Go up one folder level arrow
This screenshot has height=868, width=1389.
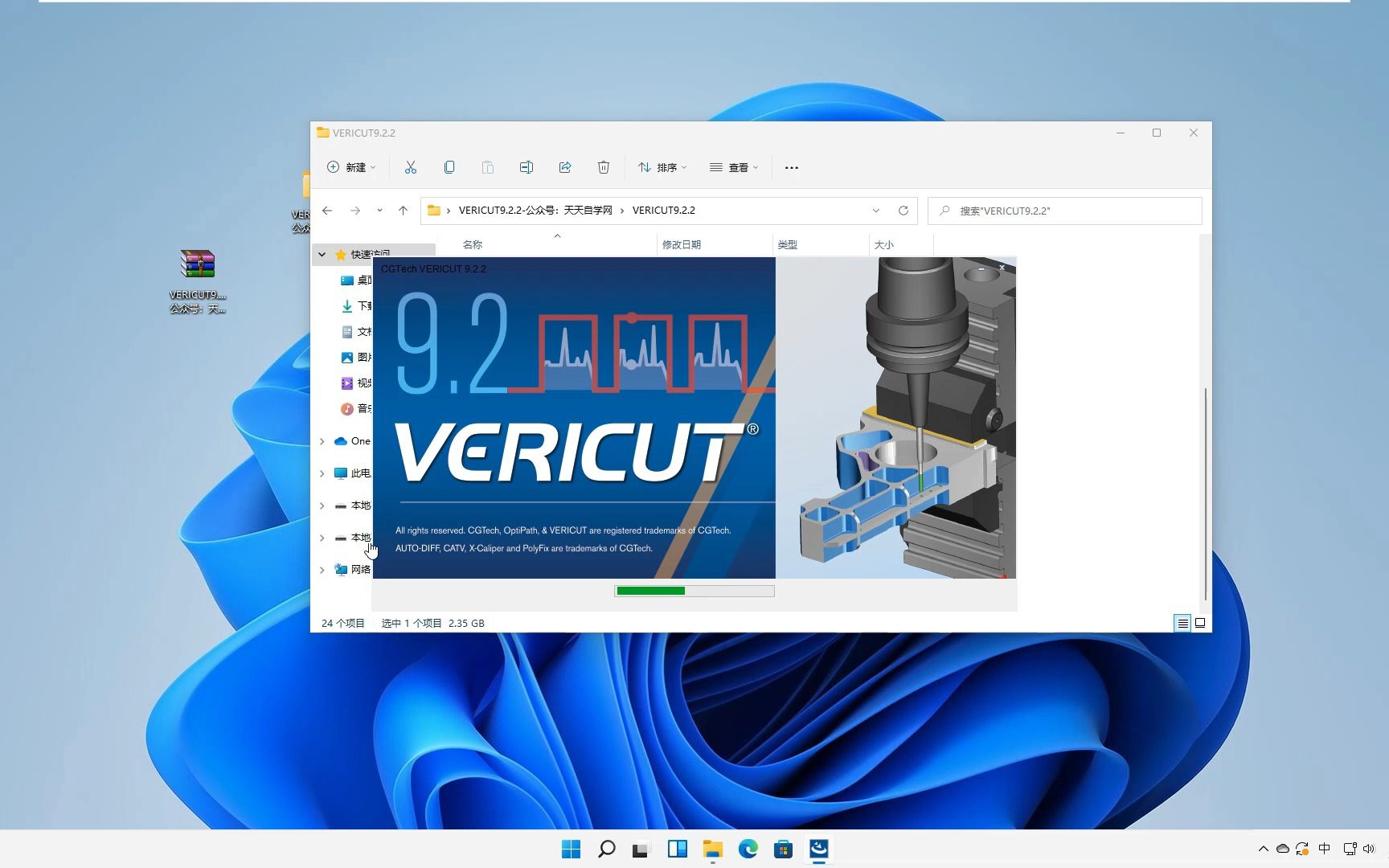click(x=404, y=211)
